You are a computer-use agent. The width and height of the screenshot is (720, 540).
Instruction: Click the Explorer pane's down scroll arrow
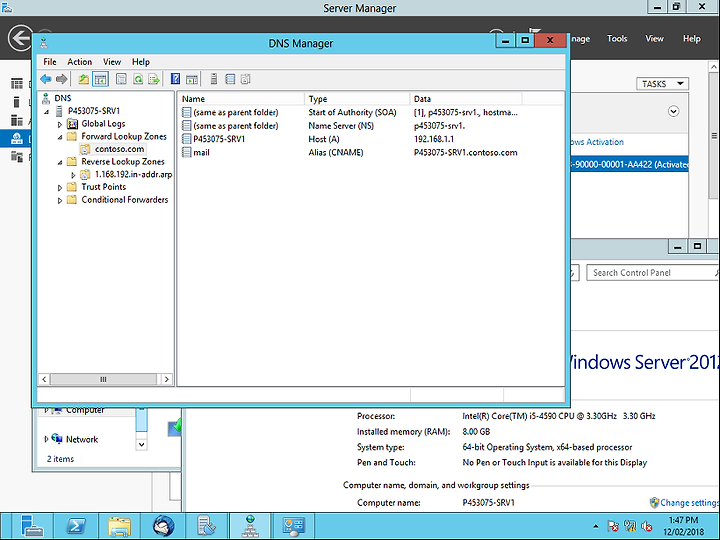[x=141, y=444]
